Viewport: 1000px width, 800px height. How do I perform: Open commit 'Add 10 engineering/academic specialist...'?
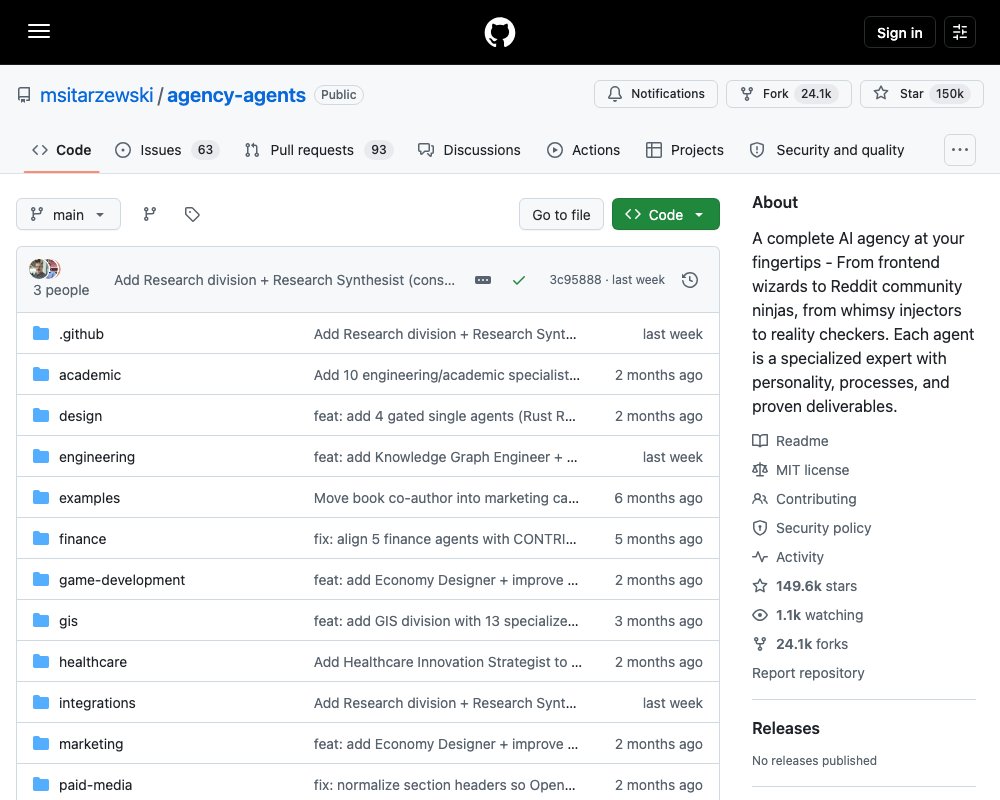tap(447, 375)
